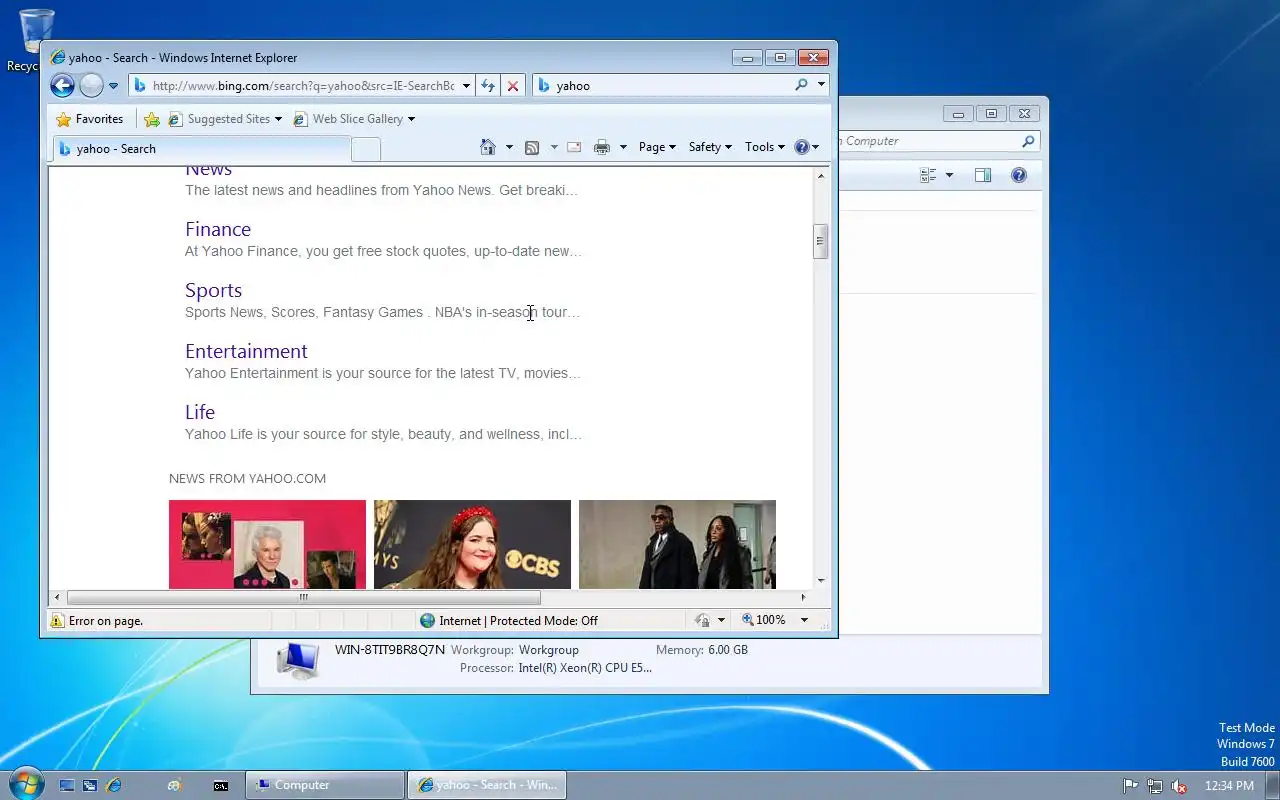Click the search box containing yahoo
1280x800 pixels.
click(665, 86)
